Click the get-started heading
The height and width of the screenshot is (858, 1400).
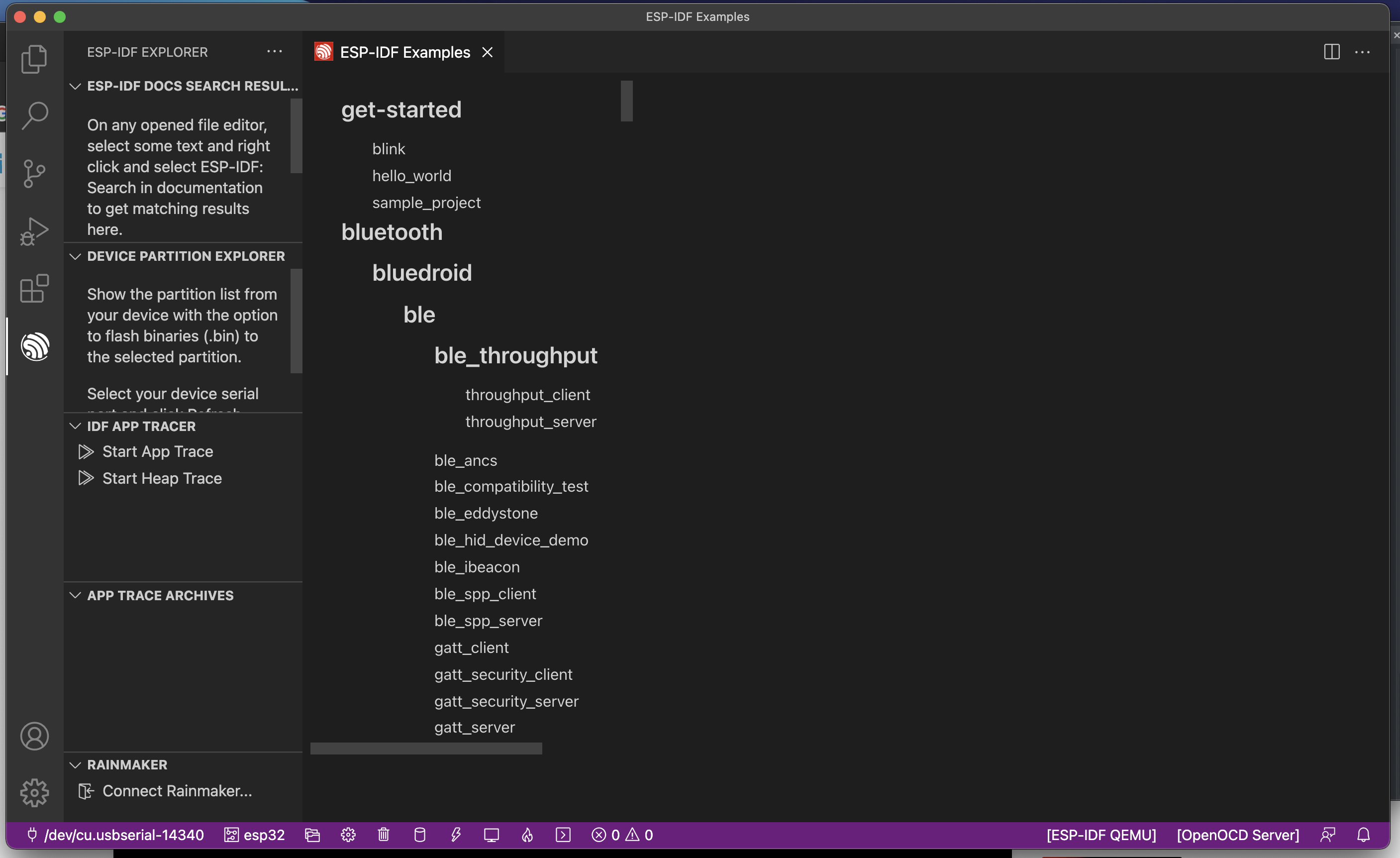(401, 109)
